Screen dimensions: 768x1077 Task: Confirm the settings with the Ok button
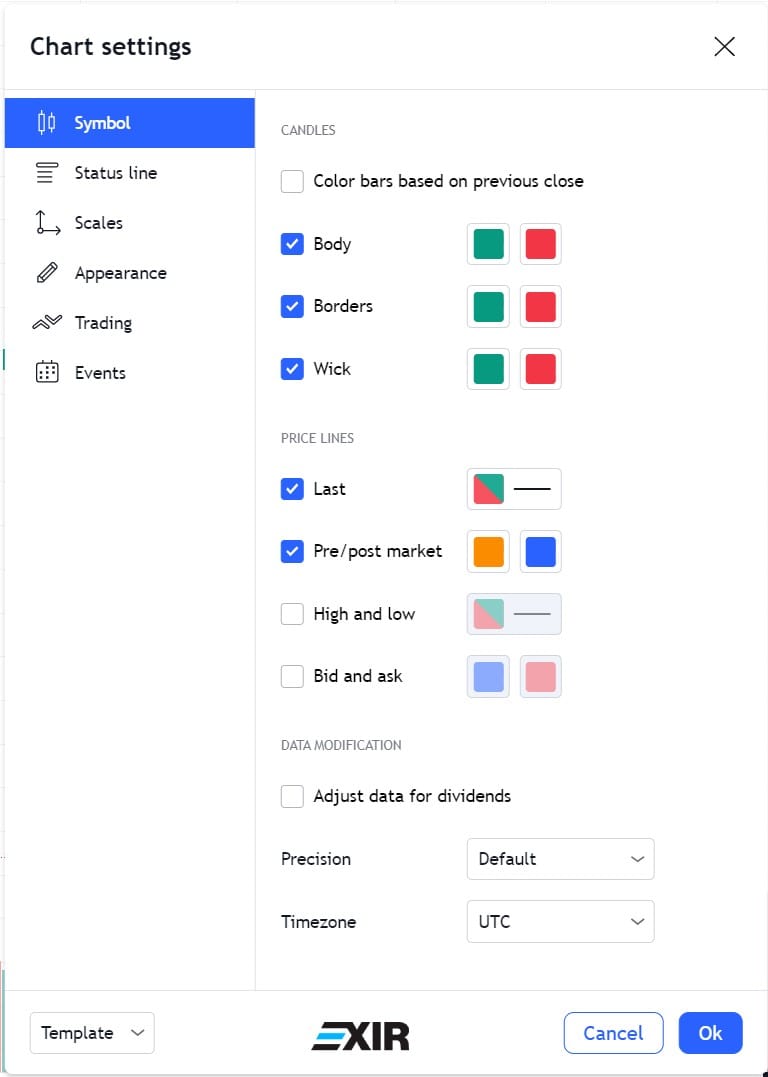tap(710, 1032)
